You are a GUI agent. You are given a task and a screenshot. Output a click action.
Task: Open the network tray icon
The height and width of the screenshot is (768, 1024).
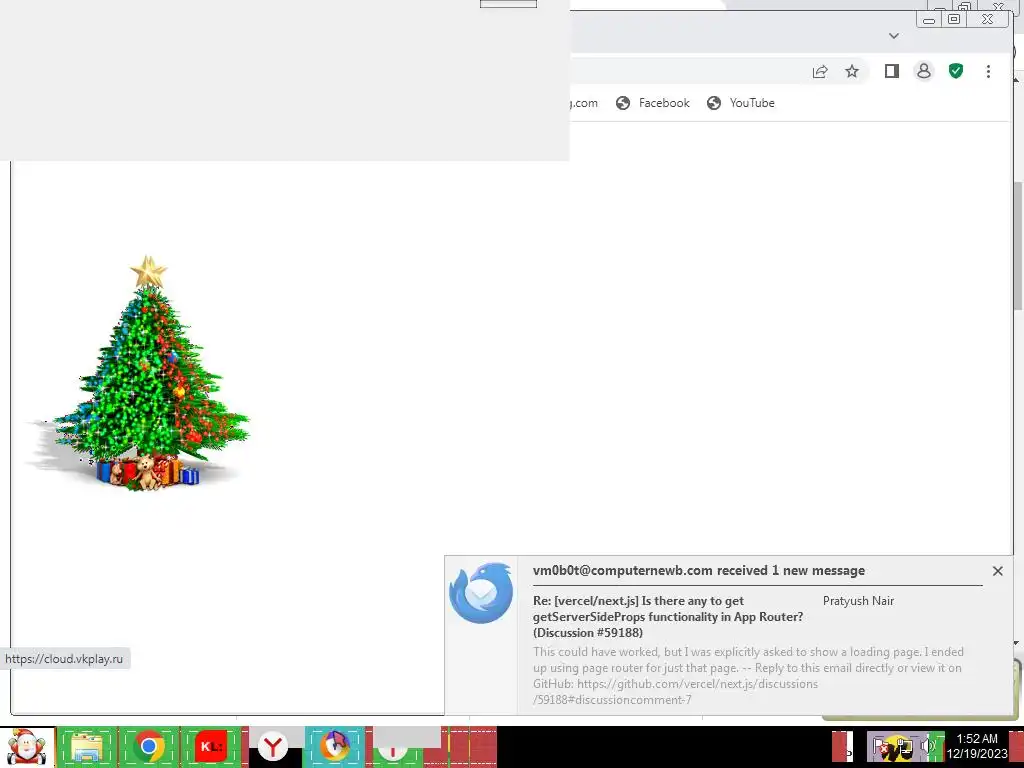[903, 747]
